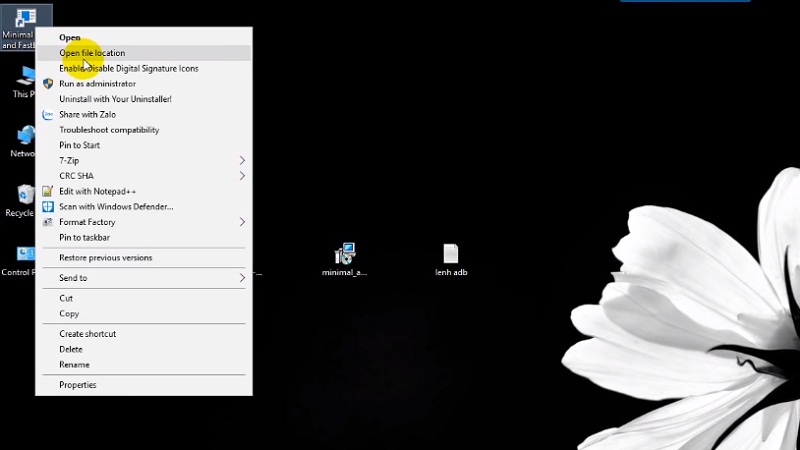Choose Copy in the context menu

(144, 314)
